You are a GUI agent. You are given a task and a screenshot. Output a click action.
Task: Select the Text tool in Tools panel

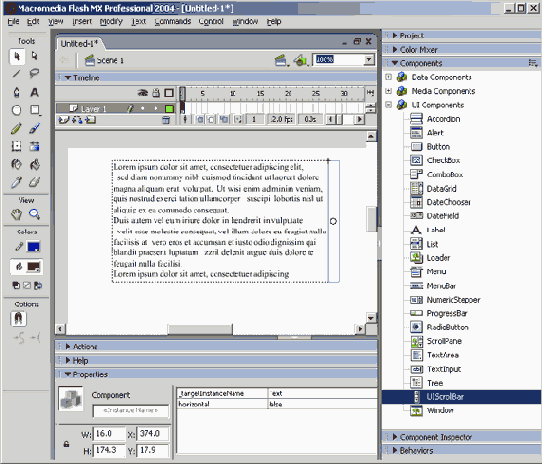[x=34, y=92]
